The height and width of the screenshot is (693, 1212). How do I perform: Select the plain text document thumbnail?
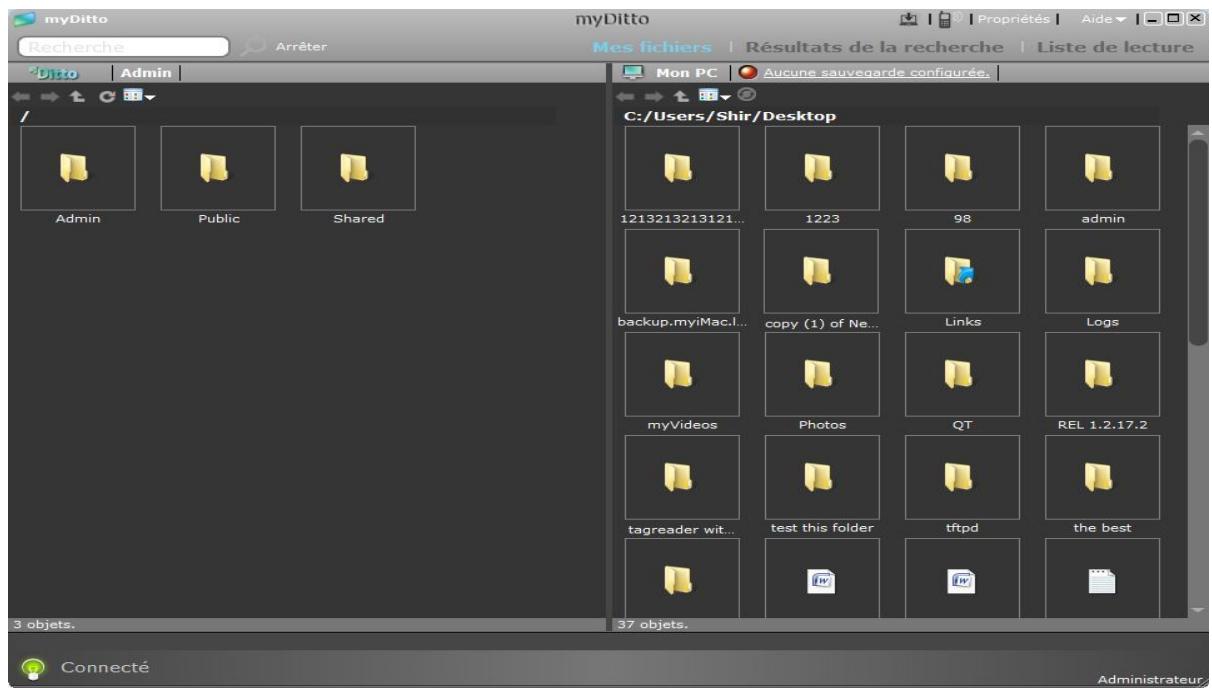[1102, 577]
